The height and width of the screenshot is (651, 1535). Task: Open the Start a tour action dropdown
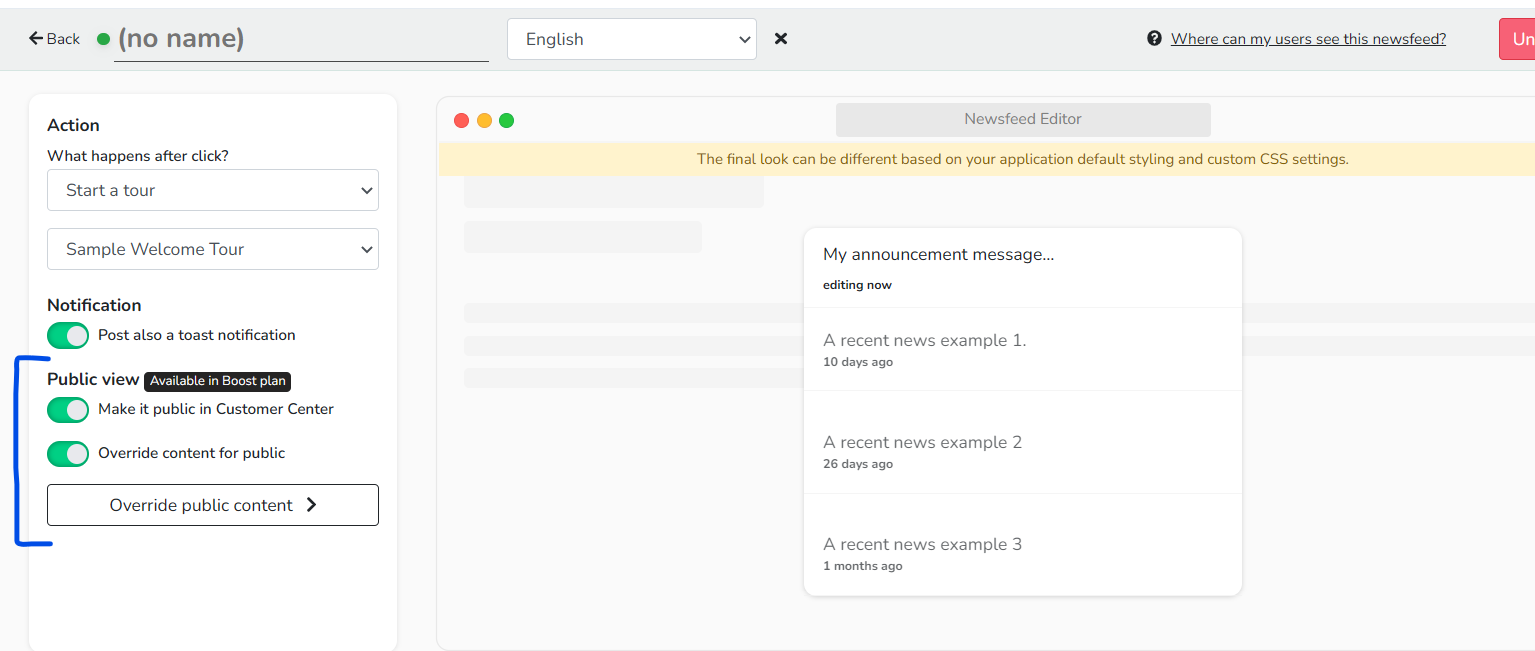click(212, 190)
